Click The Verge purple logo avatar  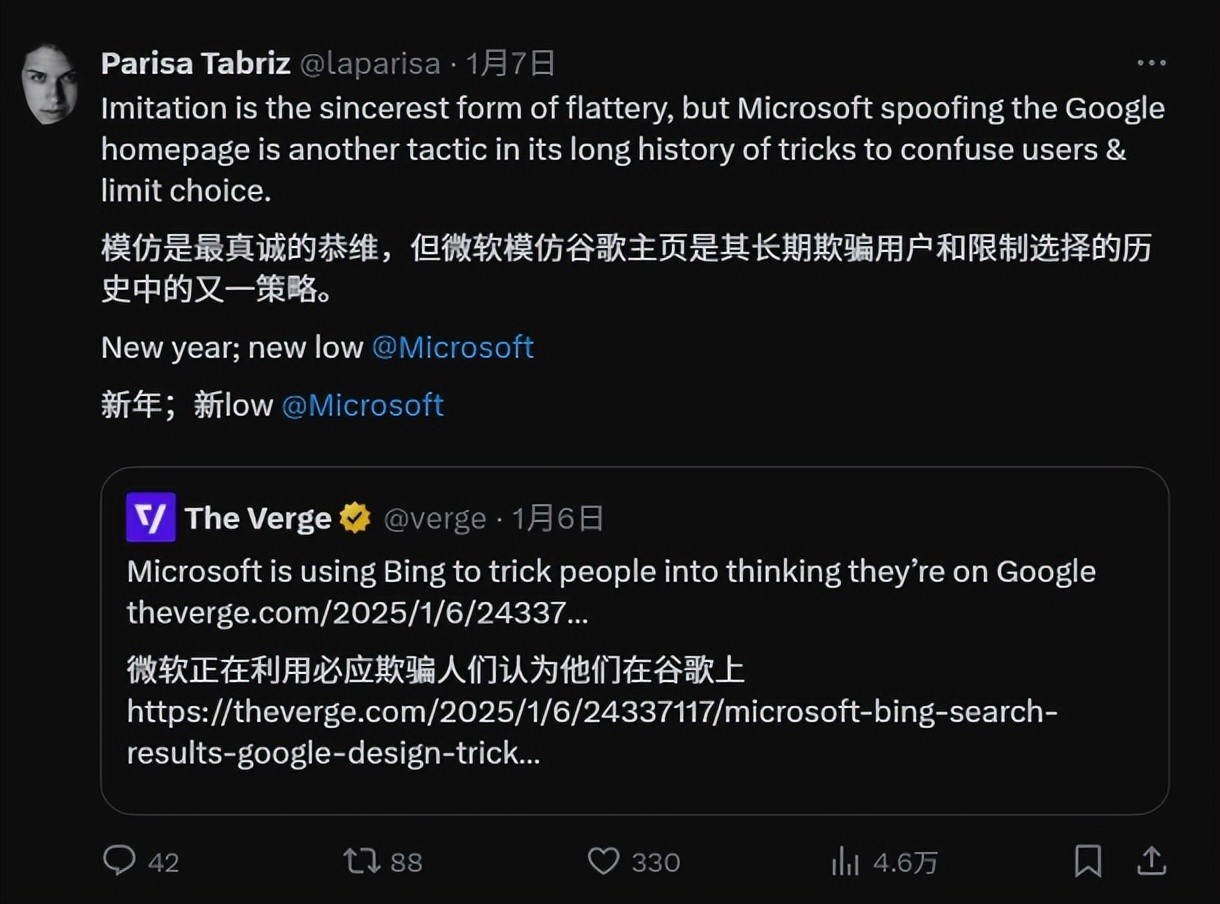coord(151,518)
